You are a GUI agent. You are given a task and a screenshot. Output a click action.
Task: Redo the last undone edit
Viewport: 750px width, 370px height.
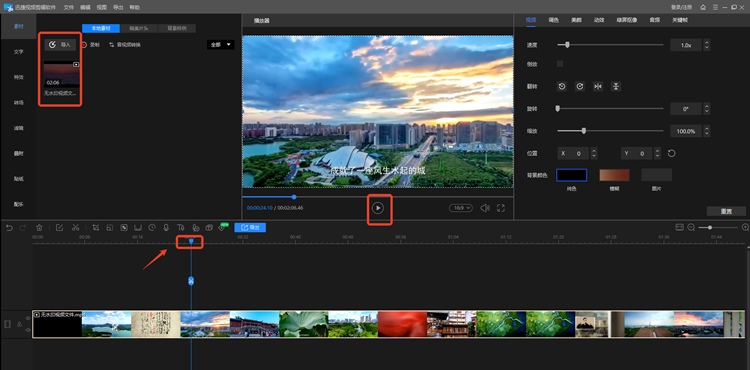pyautogui.click(x=22, y=228)
